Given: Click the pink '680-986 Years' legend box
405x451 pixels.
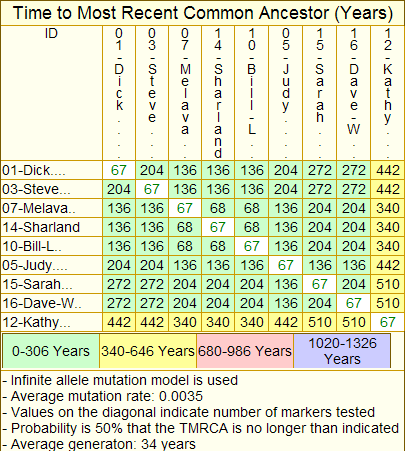Looking at the screenshot, I should pos(245,351).
